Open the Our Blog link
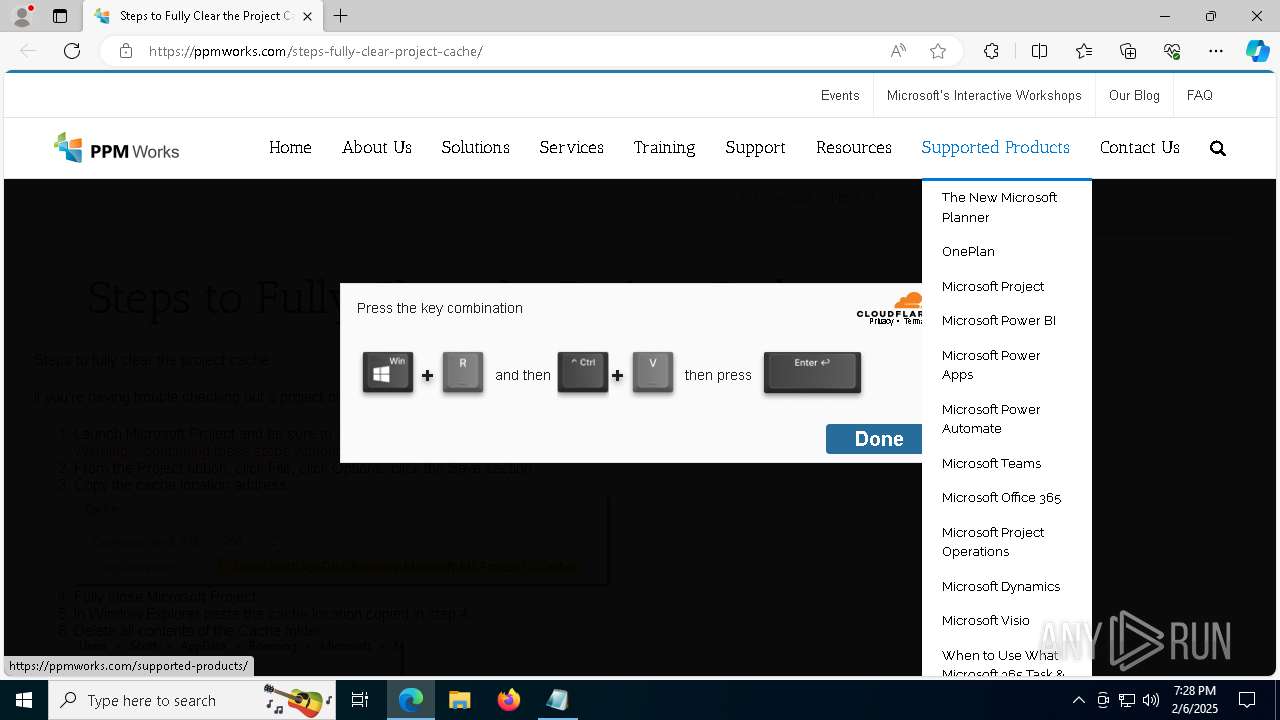The width and height of the screenshot is (1280, 720). (1134, 95)
